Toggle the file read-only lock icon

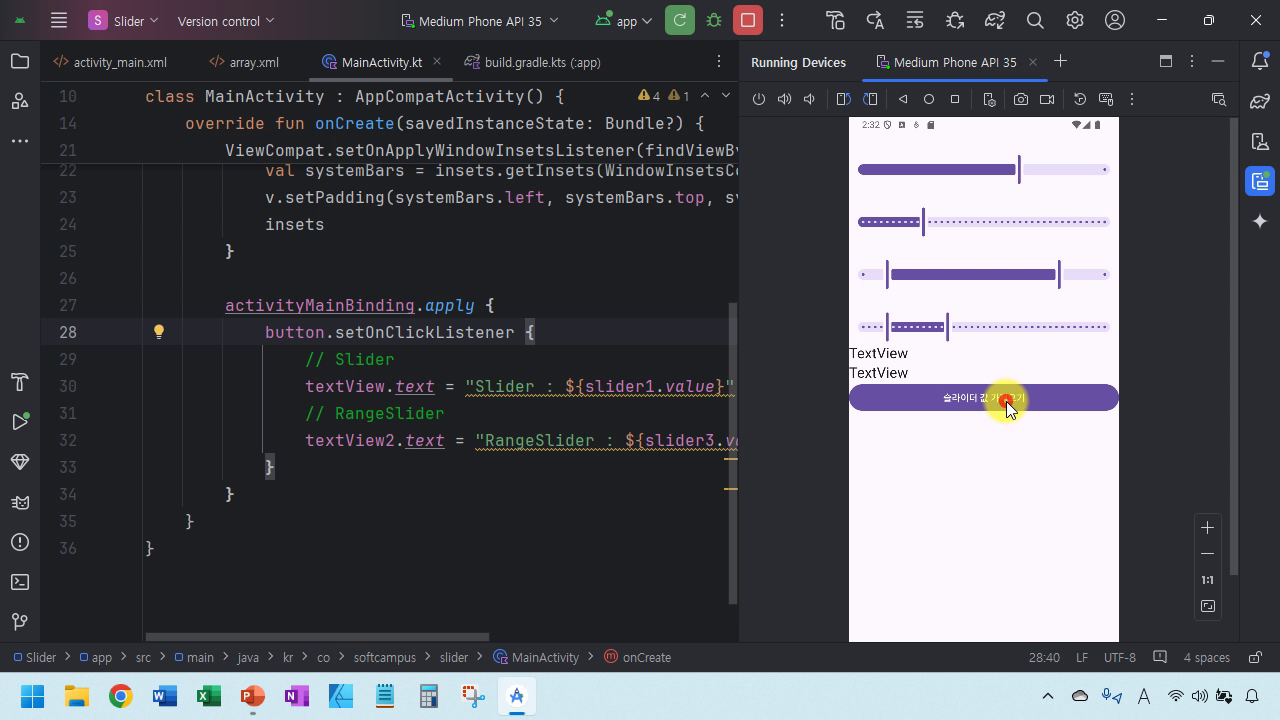coord(1254,657)
